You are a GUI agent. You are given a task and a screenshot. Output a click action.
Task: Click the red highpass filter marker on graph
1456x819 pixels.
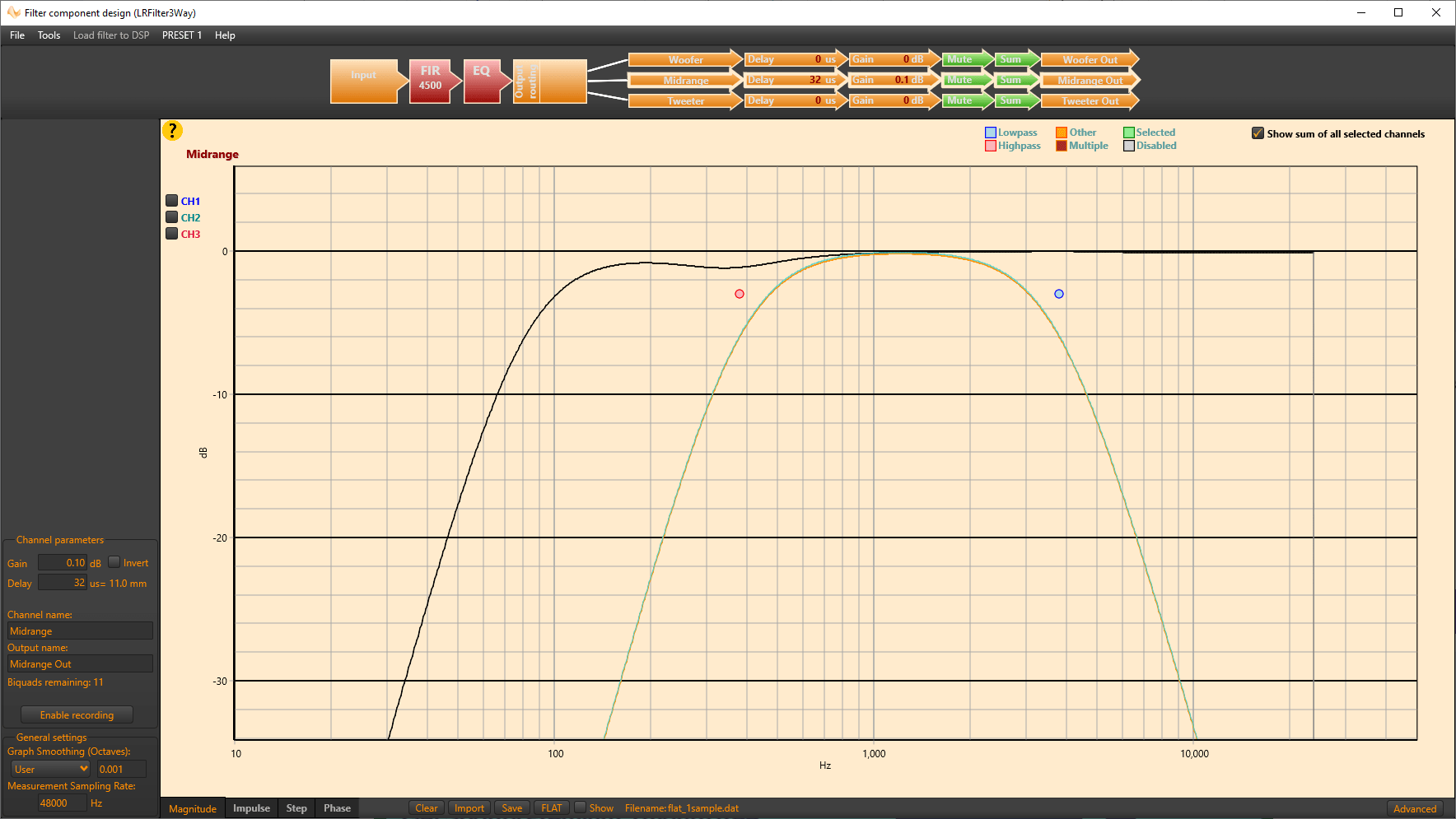coord(740,294)
